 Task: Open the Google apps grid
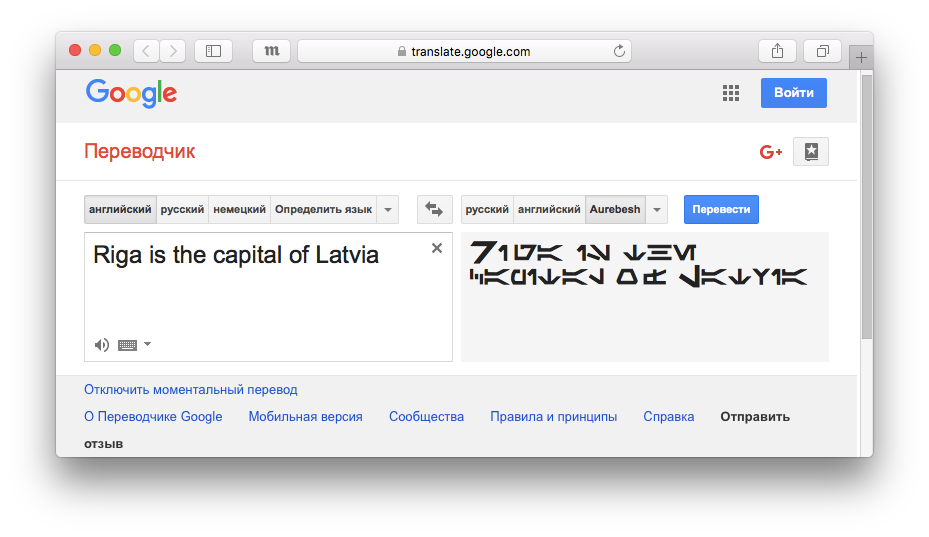pyautogui.click(x=731, y=93)
